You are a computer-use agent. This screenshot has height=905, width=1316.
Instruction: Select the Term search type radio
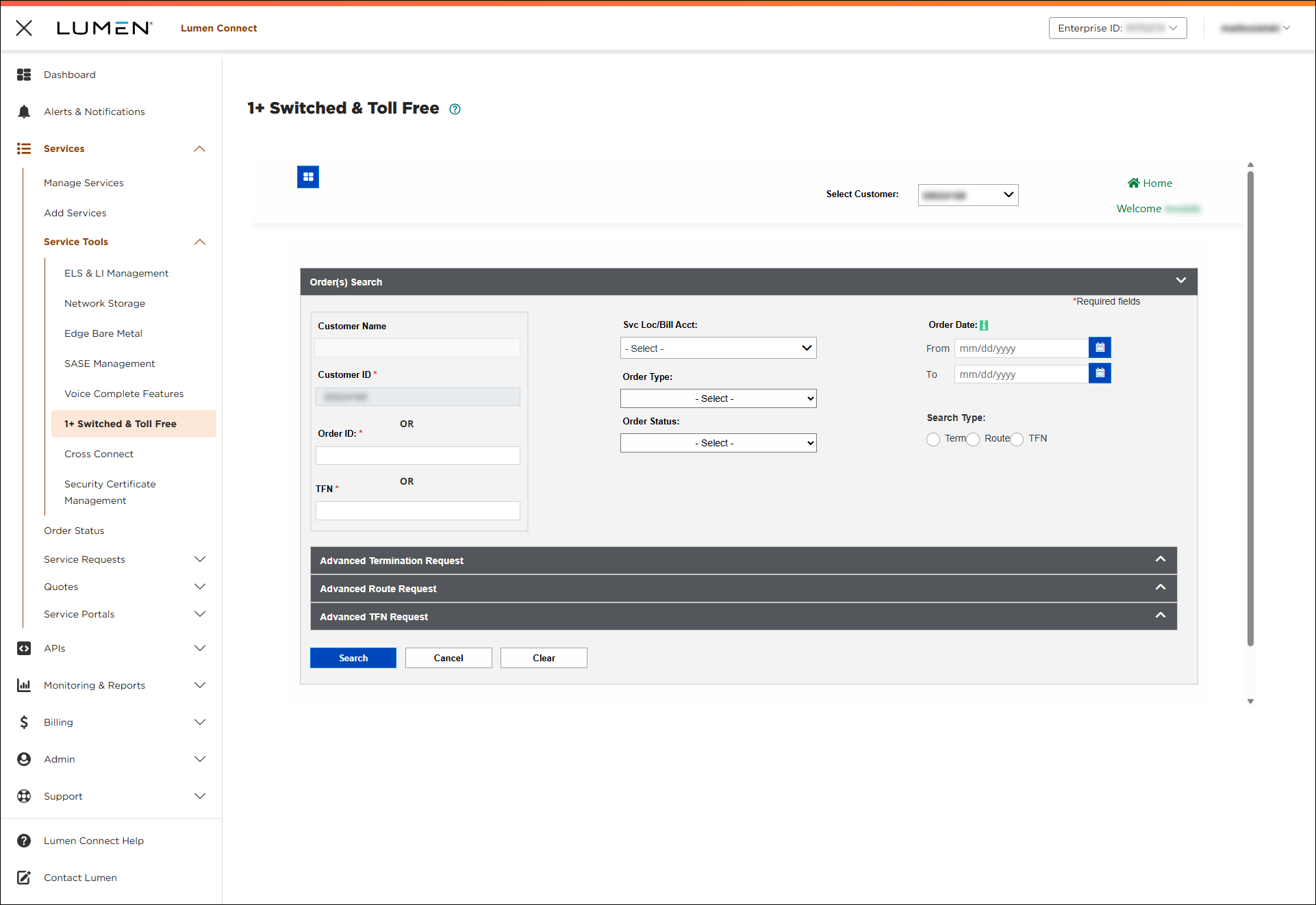[x=933, y=439]
